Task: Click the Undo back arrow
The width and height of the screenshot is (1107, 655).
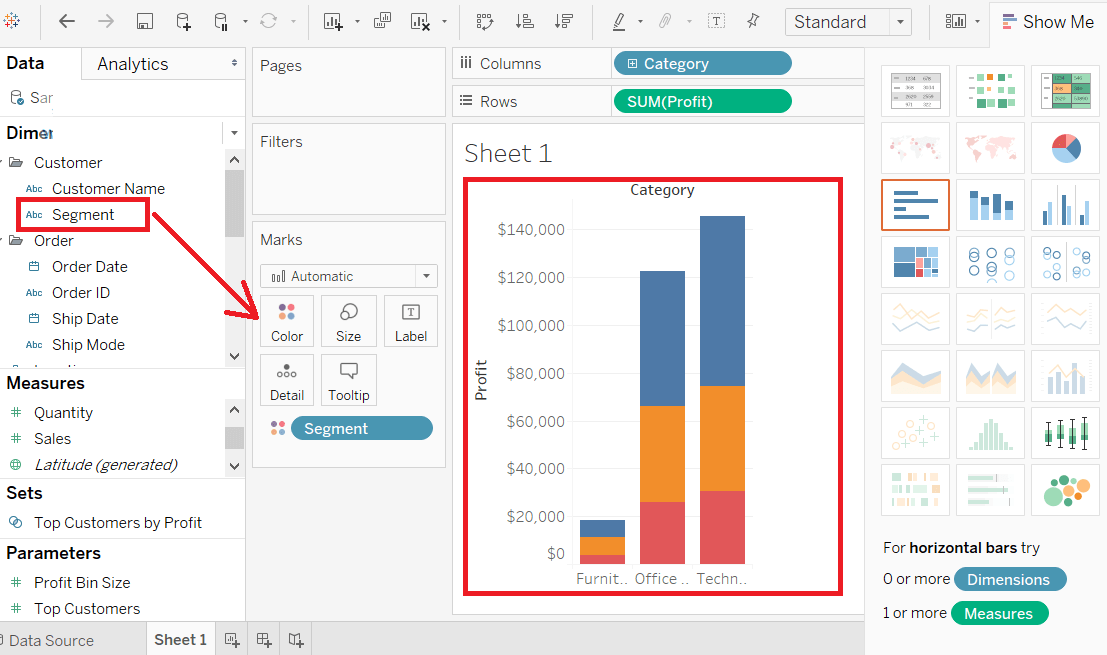Action: click(x=67, y=21)
